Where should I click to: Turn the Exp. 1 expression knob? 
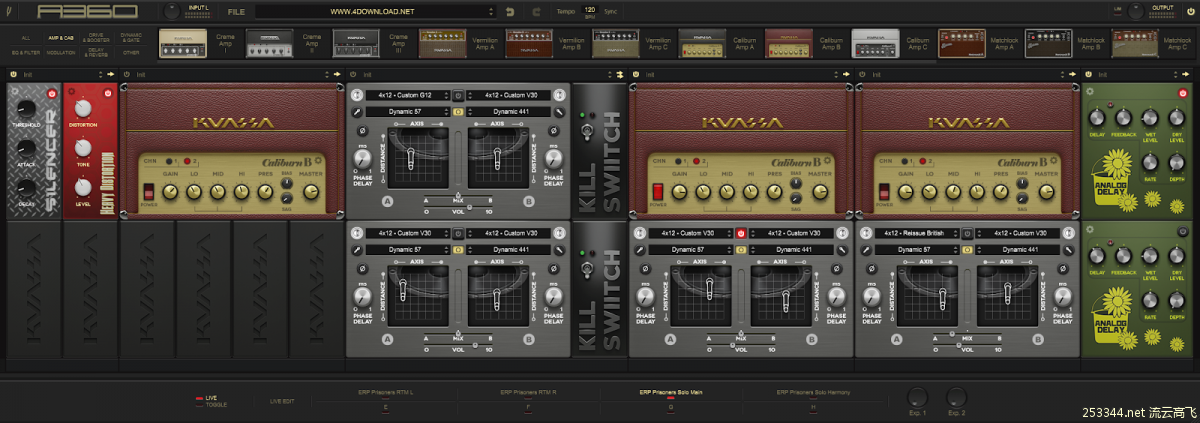coord(917,397)
